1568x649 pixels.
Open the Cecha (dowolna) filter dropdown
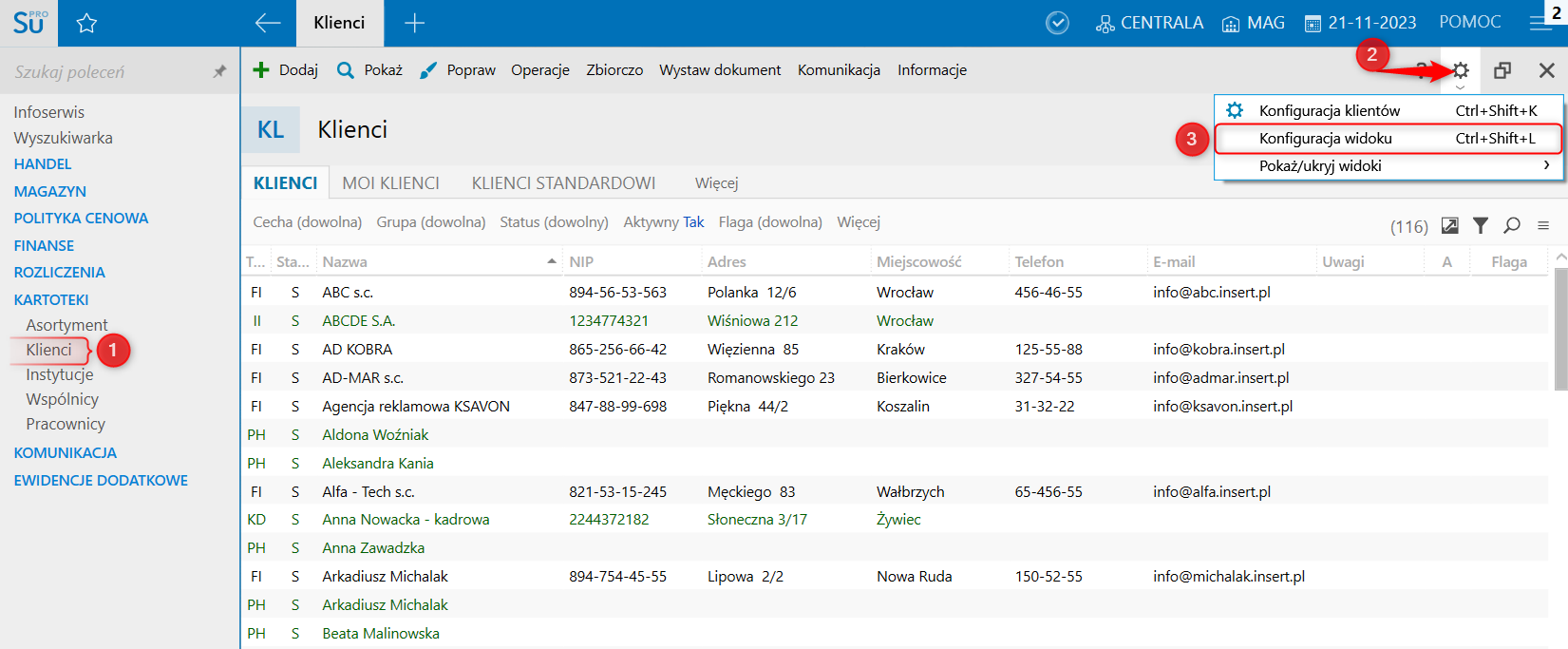[x=307, y=222]
